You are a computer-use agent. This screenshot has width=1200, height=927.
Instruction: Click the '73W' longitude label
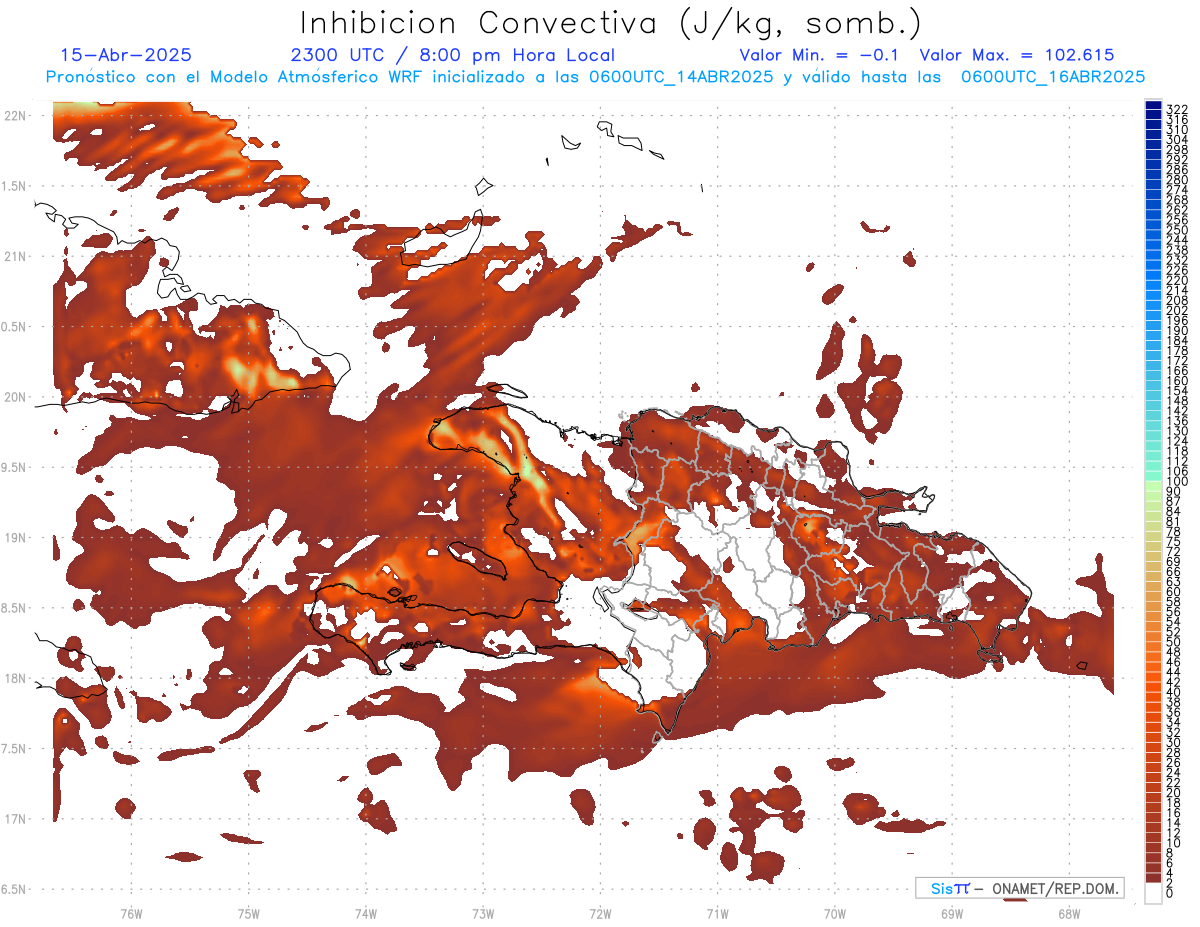point(483,913)
